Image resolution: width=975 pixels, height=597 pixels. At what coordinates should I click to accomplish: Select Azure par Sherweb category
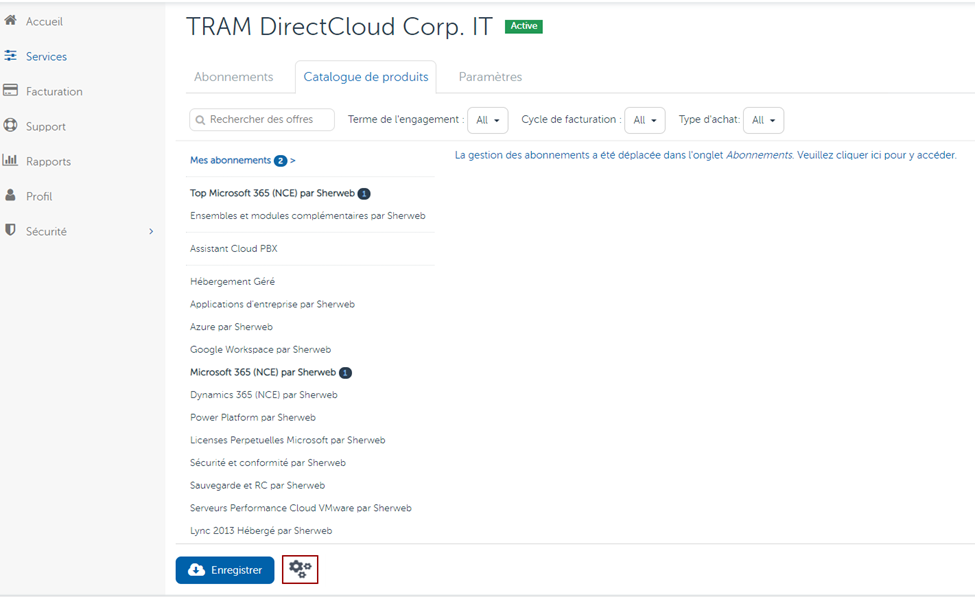pos(231,326)
